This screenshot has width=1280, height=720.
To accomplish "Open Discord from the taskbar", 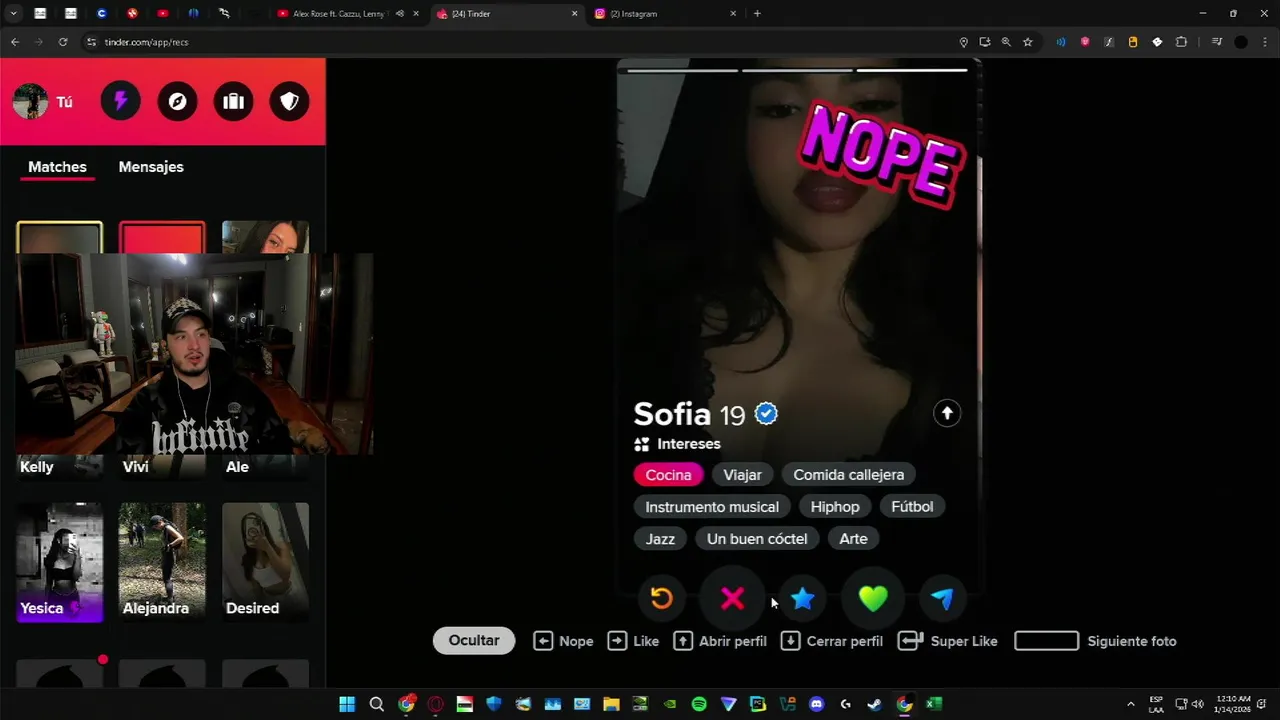I will [816, 704].
